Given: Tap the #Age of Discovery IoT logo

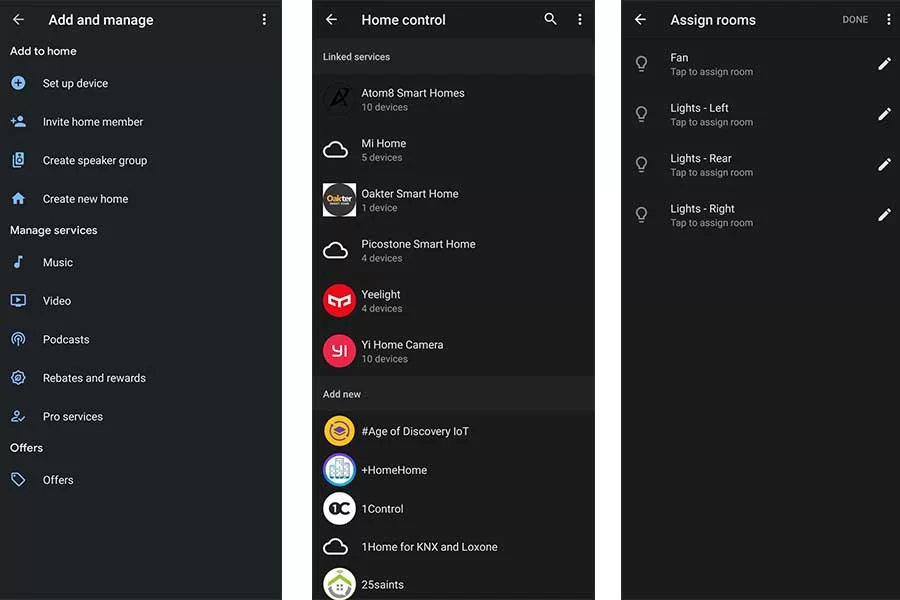Looking at the screenshot, I should pos(339,431).
